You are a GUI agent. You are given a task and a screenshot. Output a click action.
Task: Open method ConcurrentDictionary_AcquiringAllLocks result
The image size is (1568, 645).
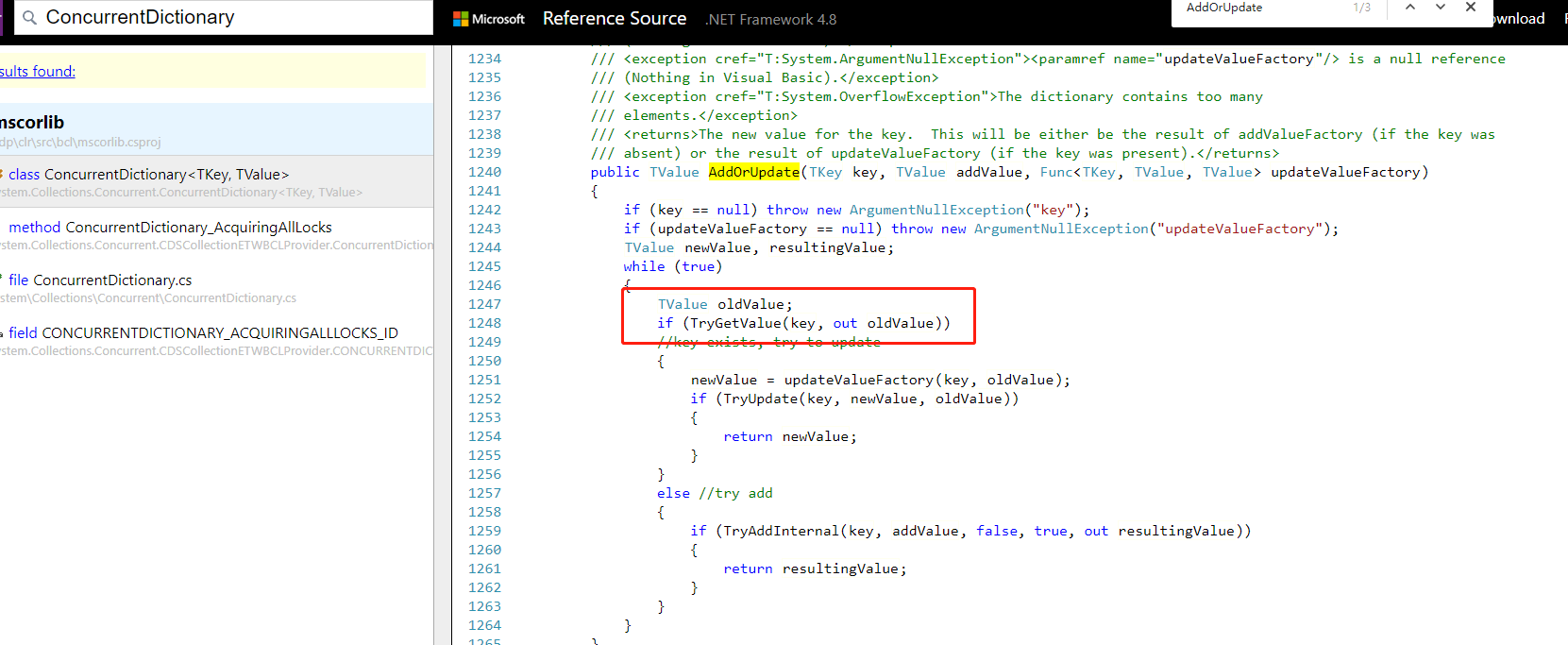pos(216,235)
